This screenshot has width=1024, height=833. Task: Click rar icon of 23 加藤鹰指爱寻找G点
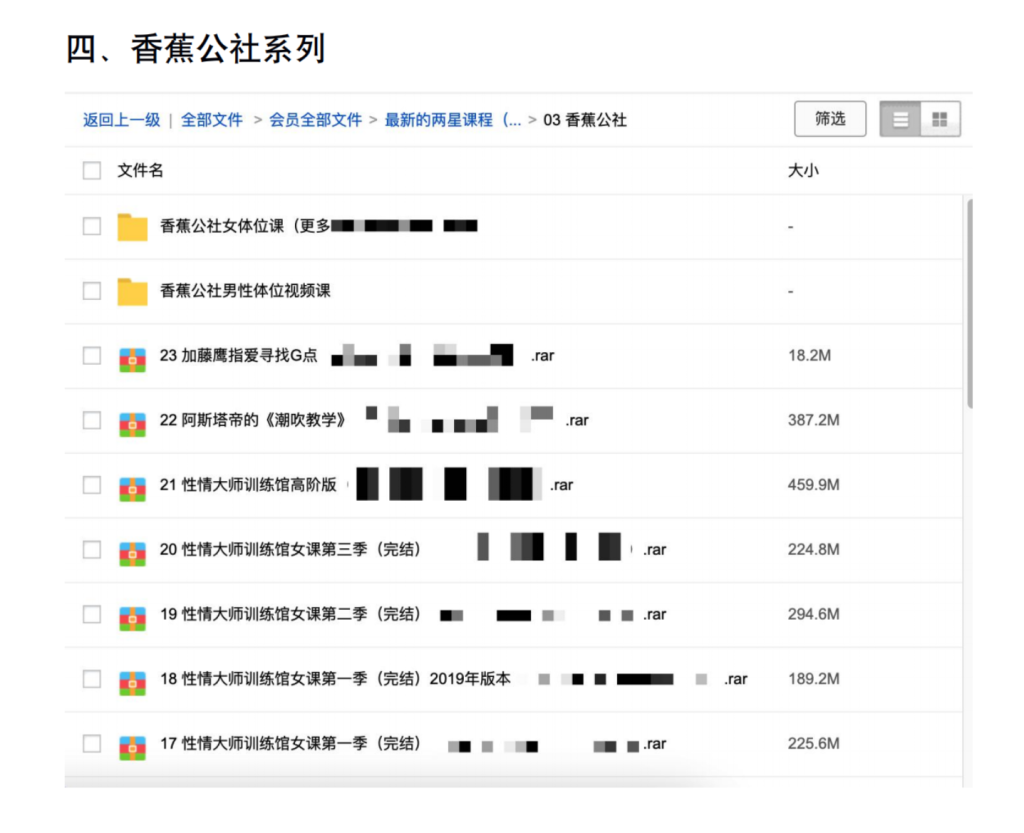pos(133,360)
